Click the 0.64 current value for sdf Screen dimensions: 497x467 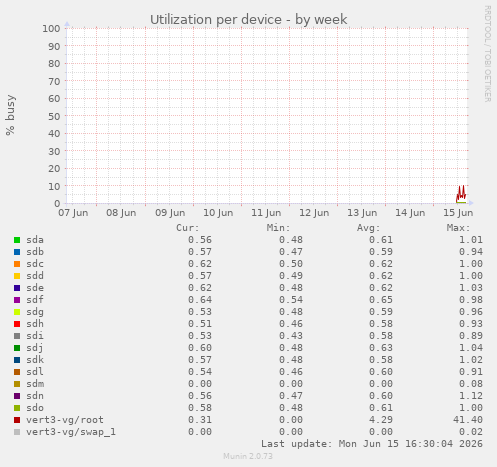click(200, 300)
